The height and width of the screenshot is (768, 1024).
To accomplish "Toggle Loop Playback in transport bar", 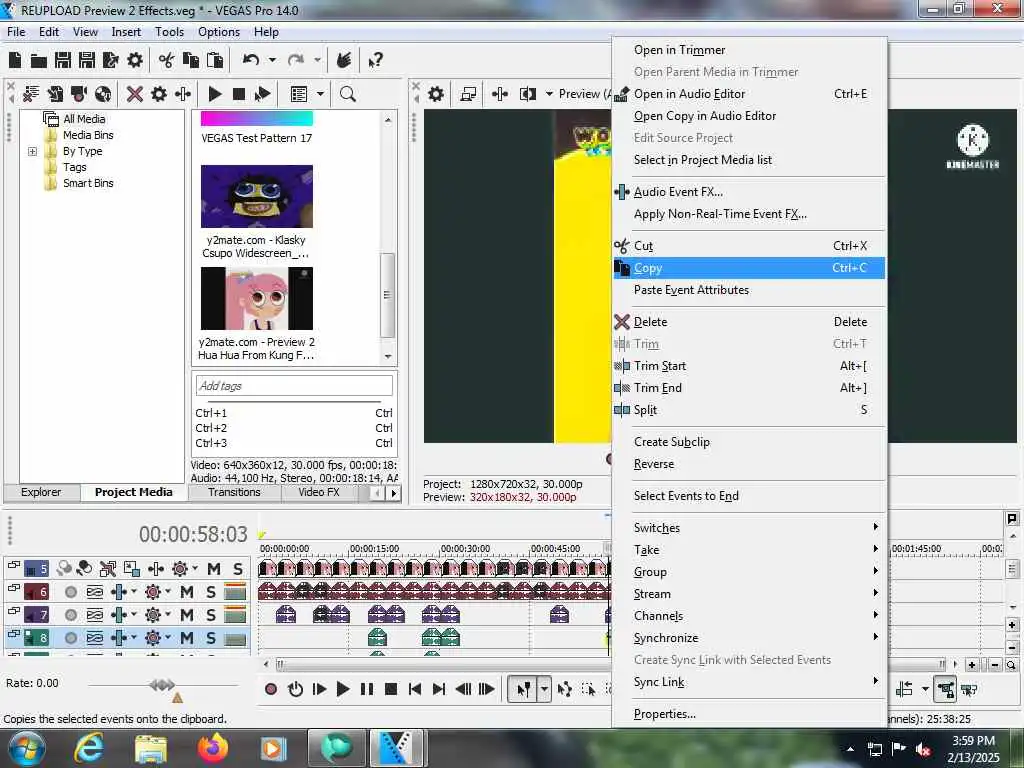I will pyautogui.click(x=295, y=689).
